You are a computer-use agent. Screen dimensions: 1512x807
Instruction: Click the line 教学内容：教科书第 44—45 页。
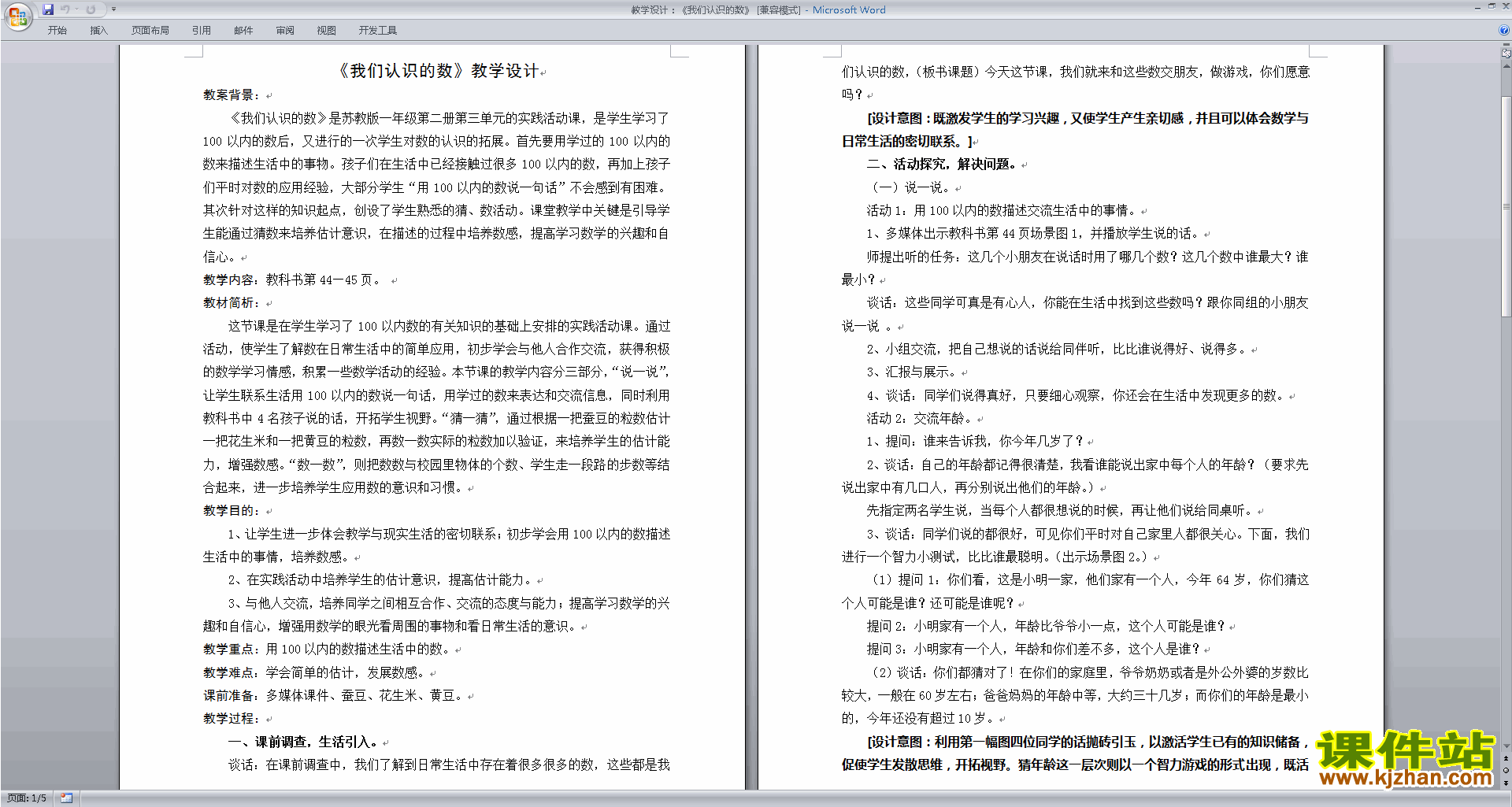tap(293, 280)
